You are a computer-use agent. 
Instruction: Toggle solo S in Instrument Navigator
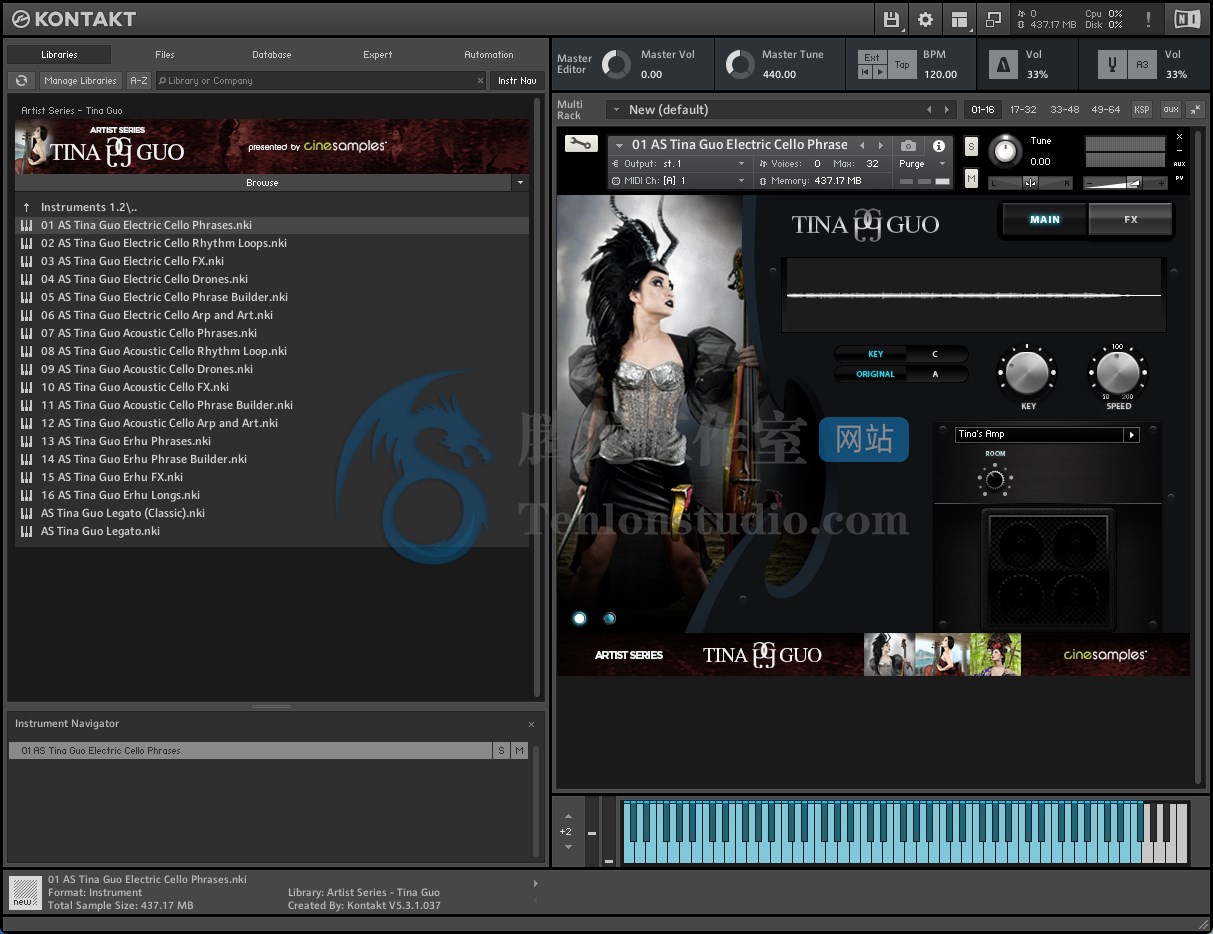pos(501,750)
